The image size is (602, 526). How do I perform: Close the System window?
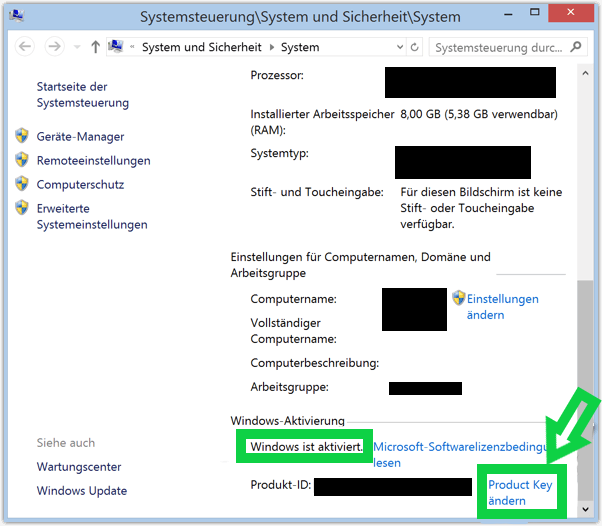(571, 13)
